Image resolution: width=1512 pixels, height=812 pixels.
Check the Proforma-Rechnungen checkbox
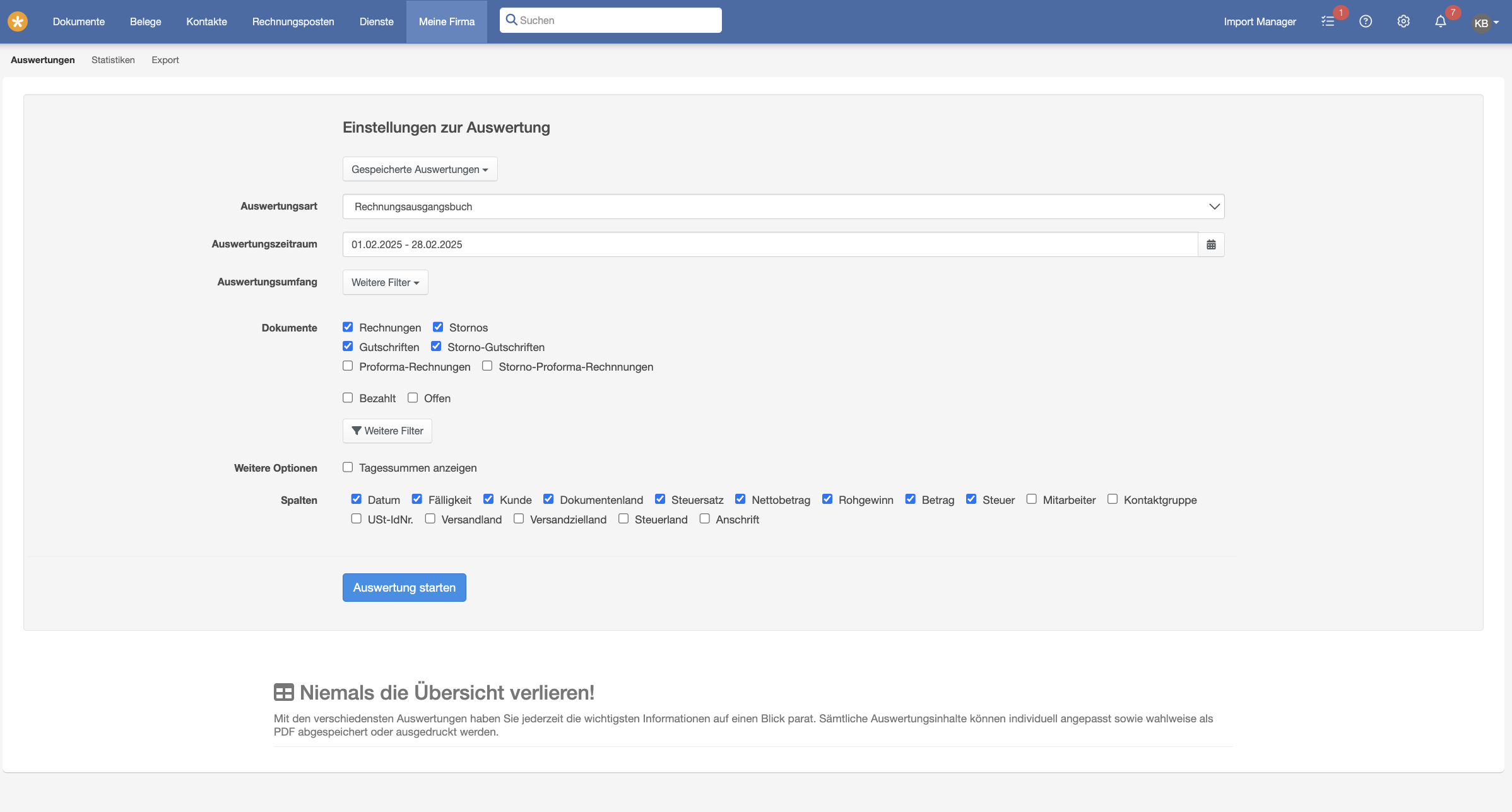tap(348, 366)
